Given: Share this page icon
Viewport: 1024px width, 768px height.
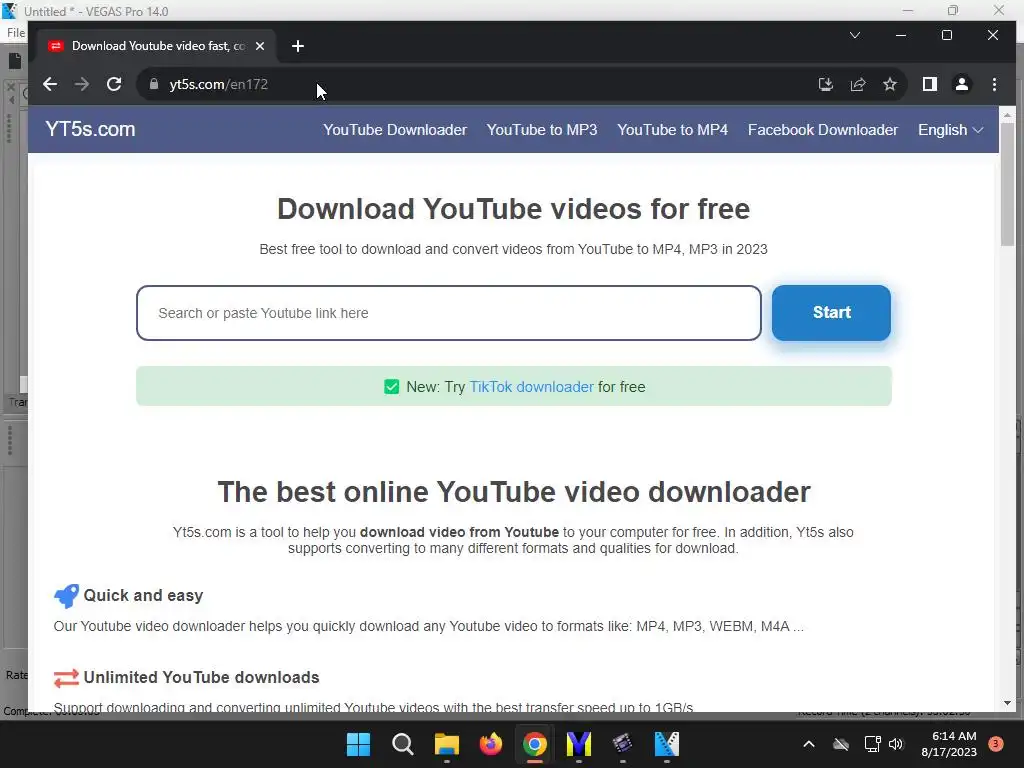Looking at the screenshot, I should pos(857,84).
